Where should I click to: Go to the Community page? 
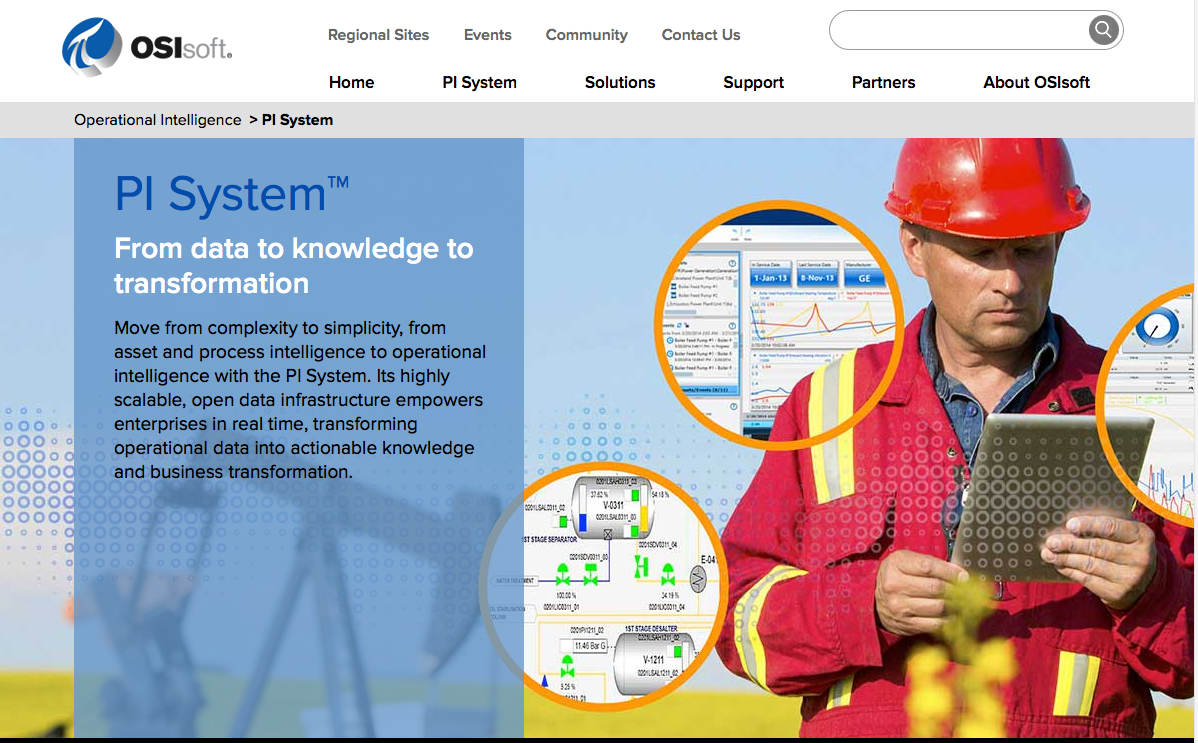(586, 35)
